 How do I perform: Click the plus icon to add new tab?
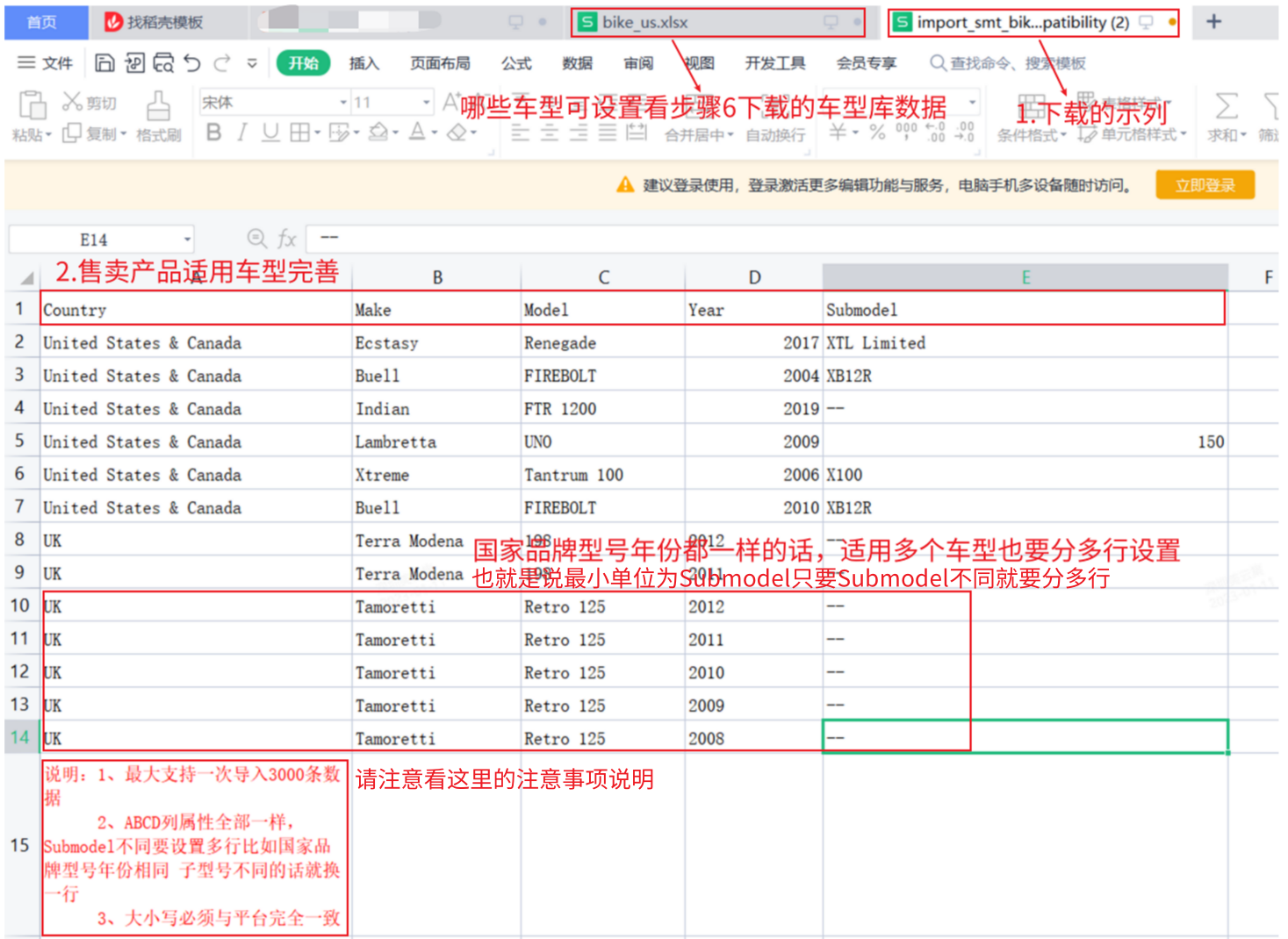click(1213, 22)
